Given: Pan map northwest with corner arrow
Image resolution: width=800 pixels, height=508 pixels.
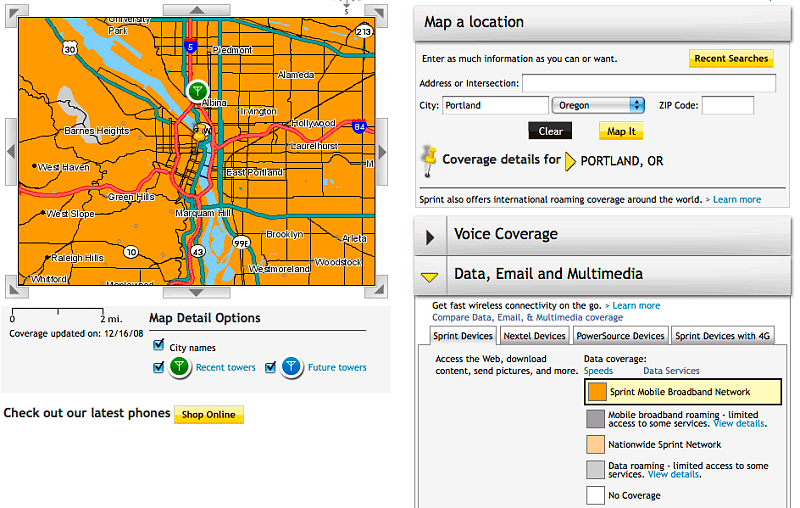Looking at the screenshot, I should pyautogui.click(x=17, y=14).
